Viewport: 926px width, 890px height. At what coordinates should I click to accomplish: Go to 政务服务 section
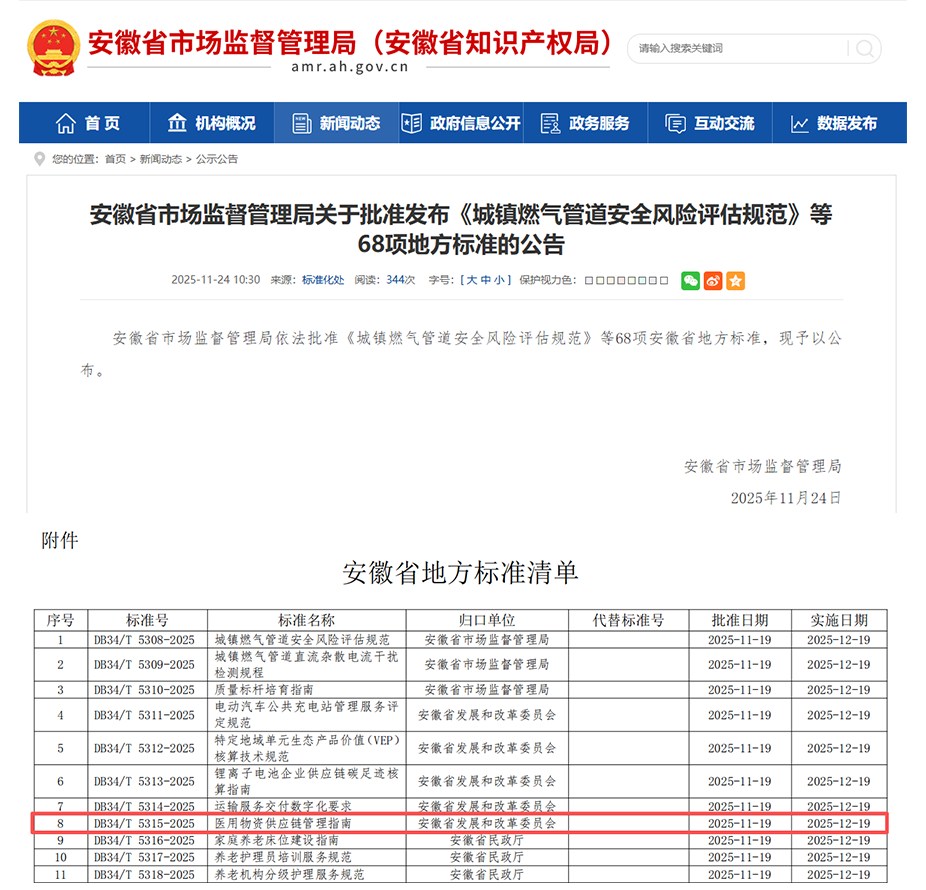586,123
